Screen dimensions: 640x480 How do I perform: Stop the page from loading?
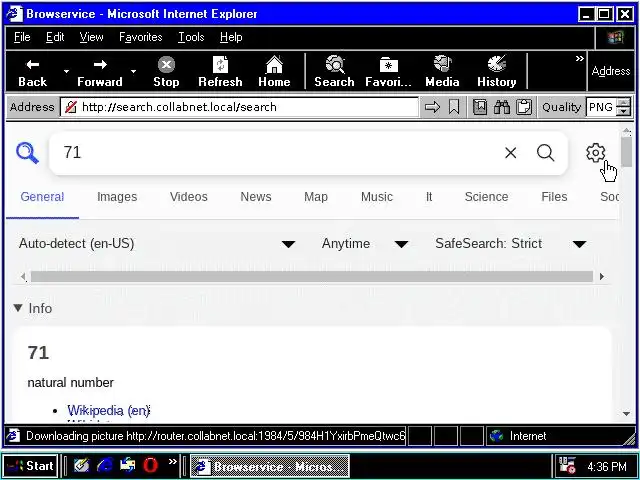(x=166, y=71)
